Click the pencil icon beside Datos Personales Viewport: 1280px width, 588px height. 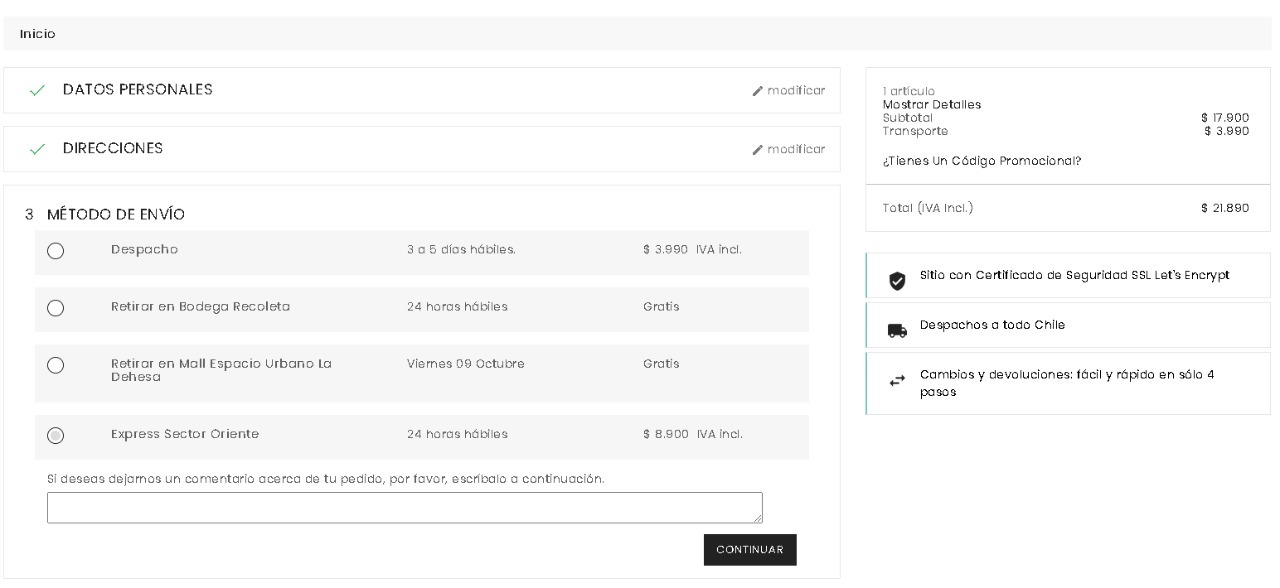pyautogui.click(x=758, y=92)
